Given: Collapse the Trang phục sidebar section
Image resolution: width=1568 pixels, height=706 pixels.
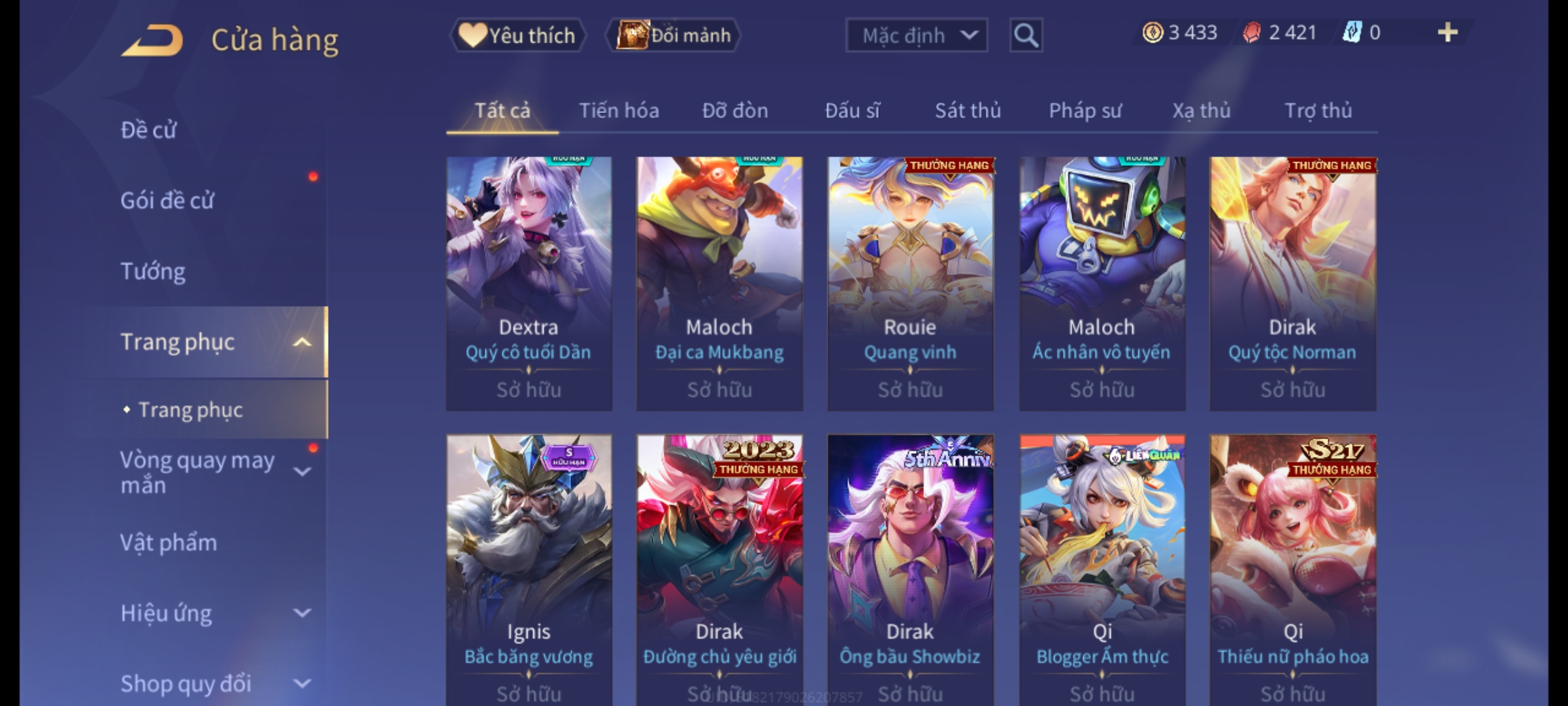Looking at the screenshot, I should (302, 342).
